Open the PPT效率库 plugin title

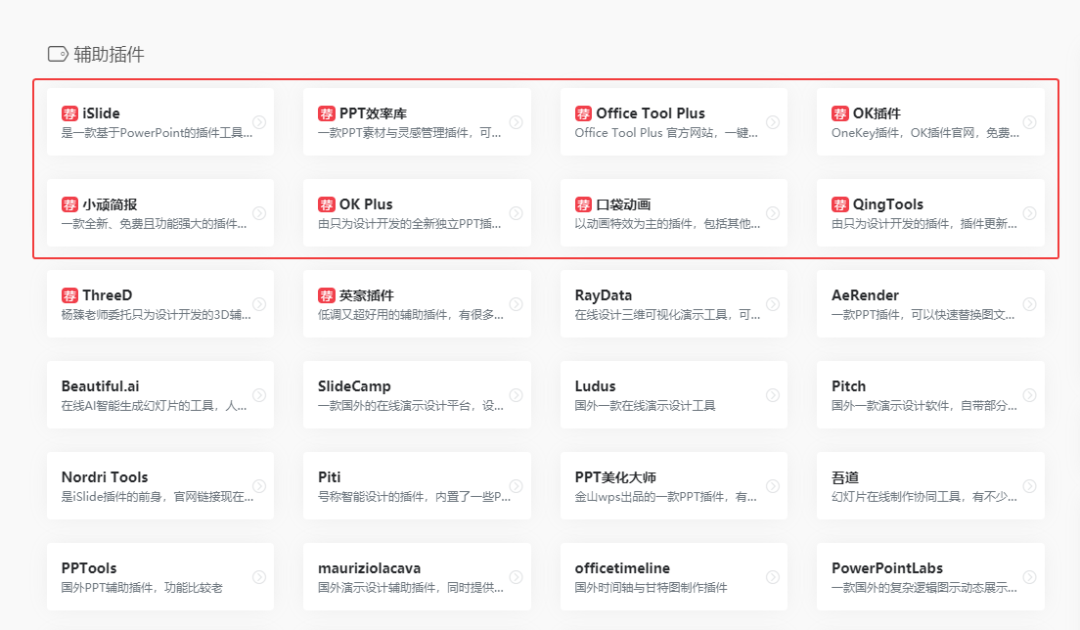tap(373, 114)
